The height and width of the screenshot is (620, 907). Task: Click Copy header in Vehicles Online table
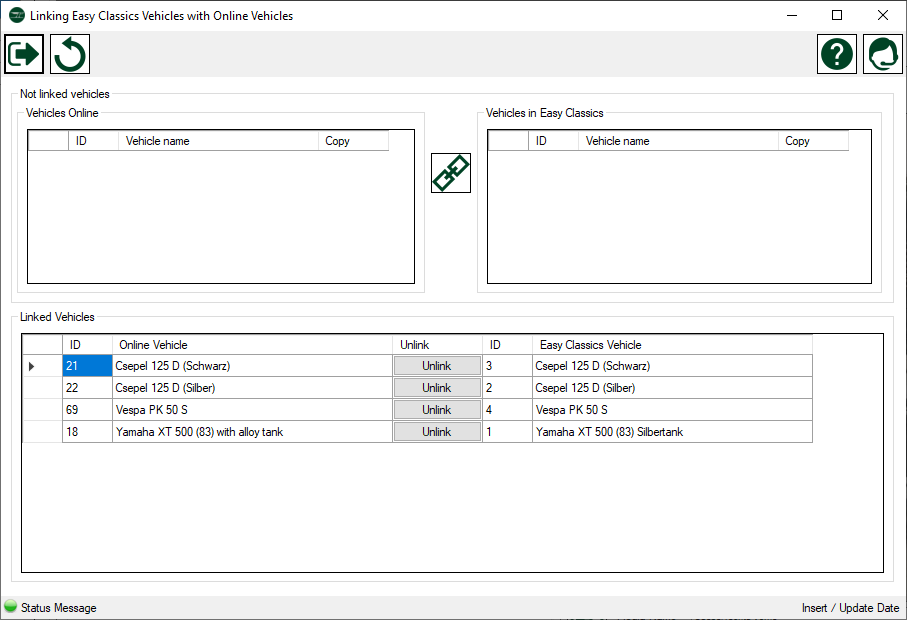(353, 141)
